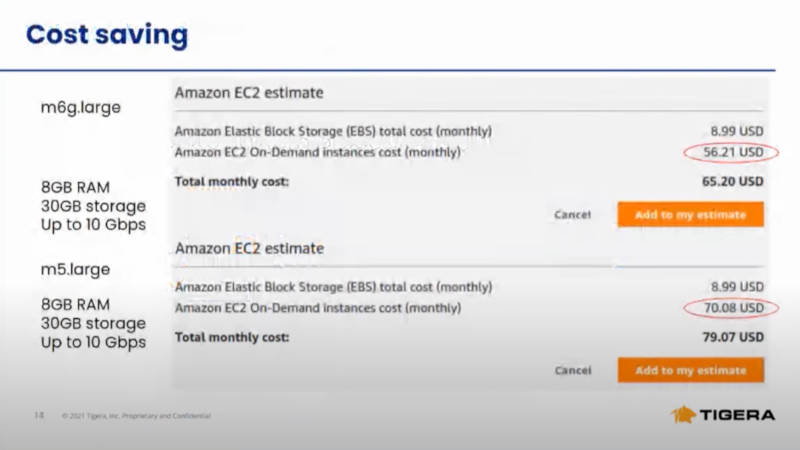Select the circled 56.21 USD value
800x450 pixels.
[x=733, y=152]
